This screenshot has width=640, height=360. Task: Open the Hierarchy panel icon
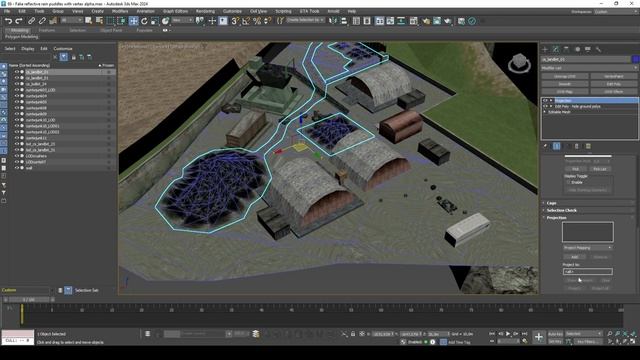(566, 49)
